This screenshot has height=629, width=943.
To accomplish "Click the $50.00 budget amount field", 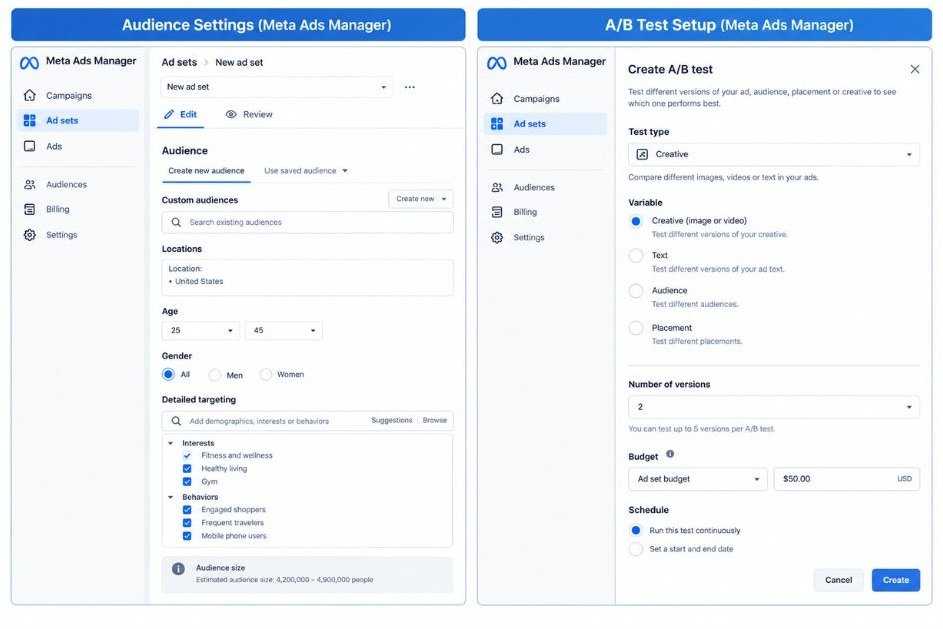I will [847, 479].
